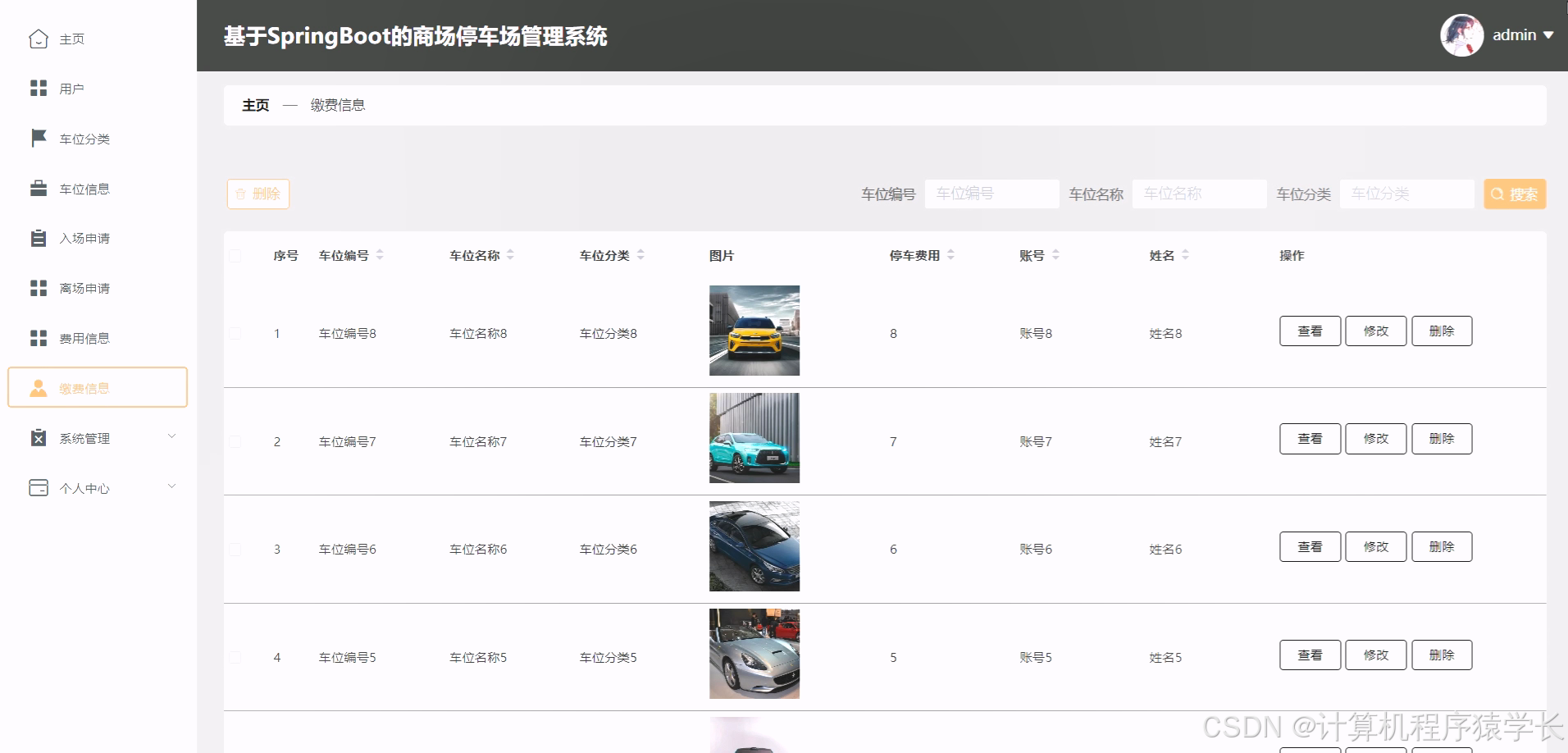
Task: Sort by 车位编号 column arrows
Action: click(380, 255)
